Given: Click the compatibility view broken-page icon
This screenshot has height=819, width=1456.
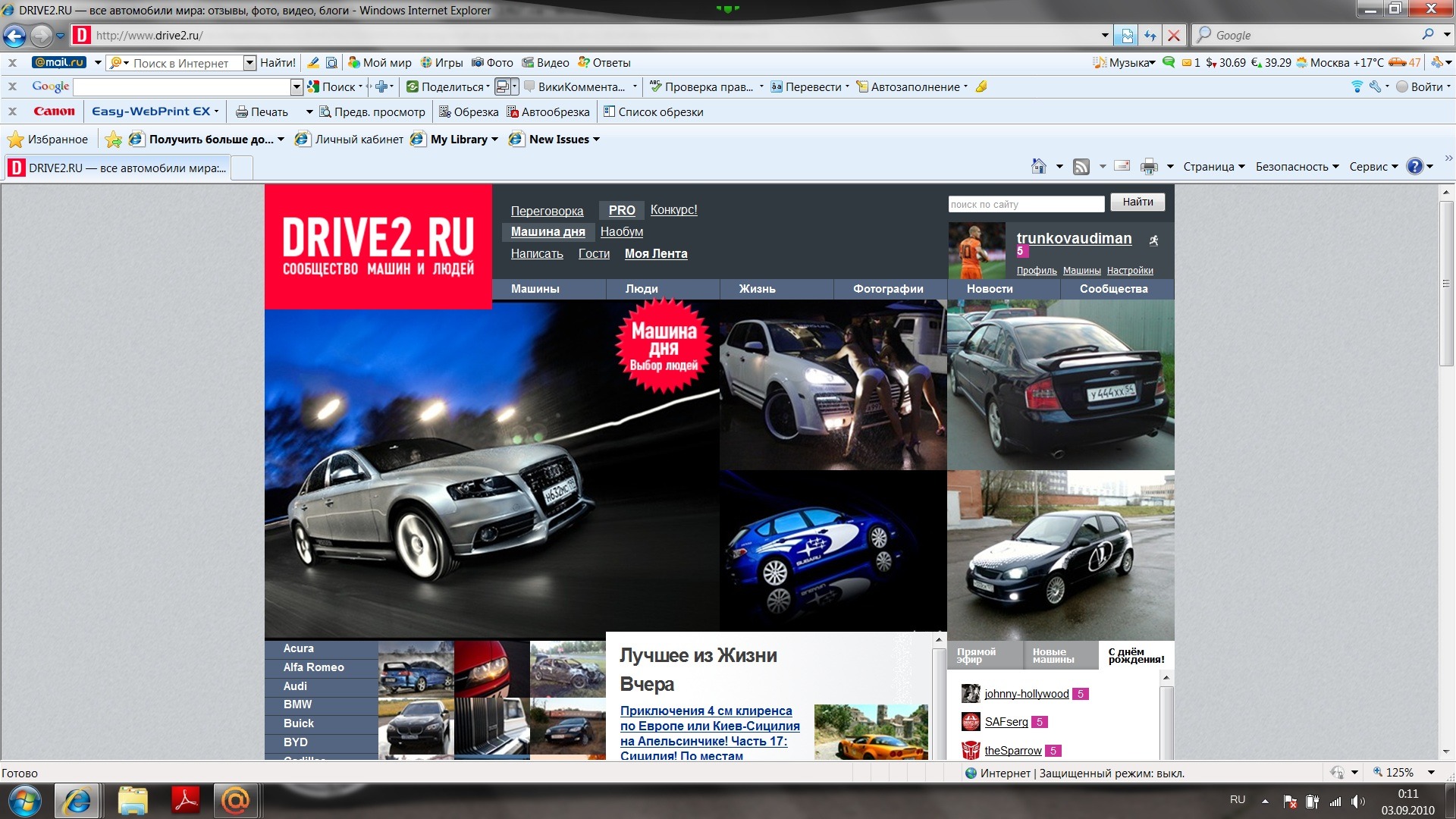Looking at the screenshot, I should (1127, 36).
